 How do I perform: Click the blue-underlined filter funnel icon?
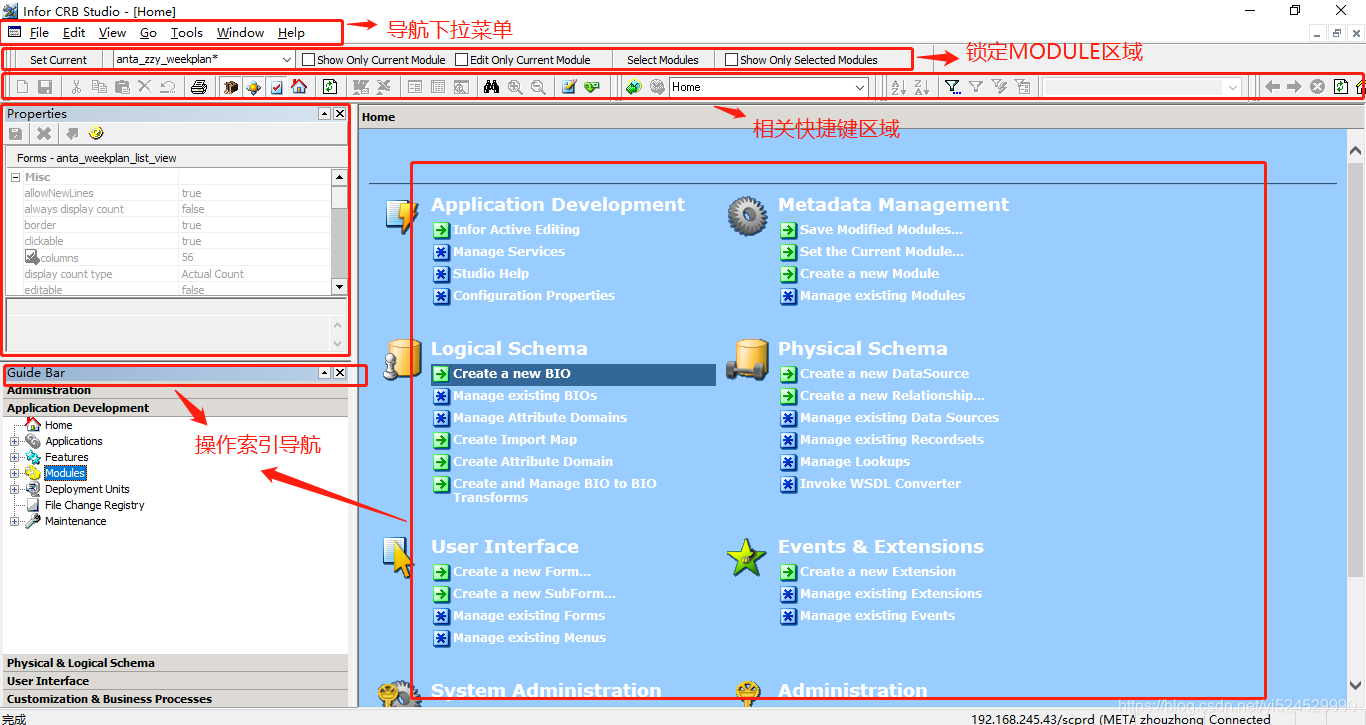click(x=953, y=87)
